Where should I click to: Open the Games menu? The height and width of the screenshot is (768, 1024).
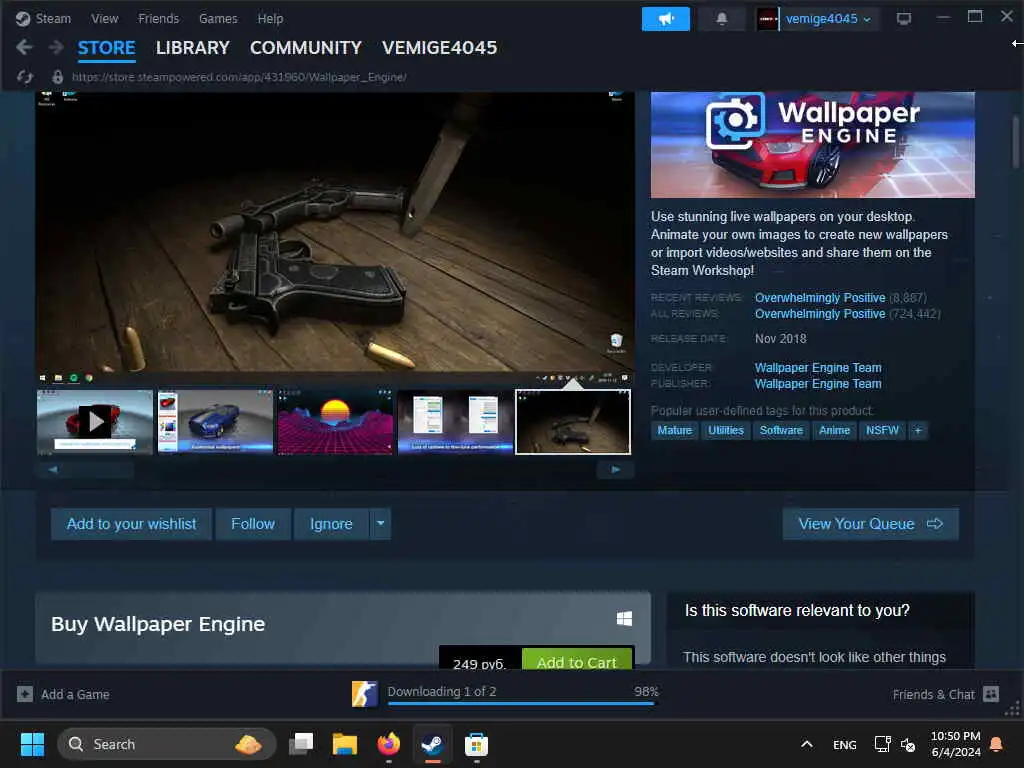(x=218, y=19)
